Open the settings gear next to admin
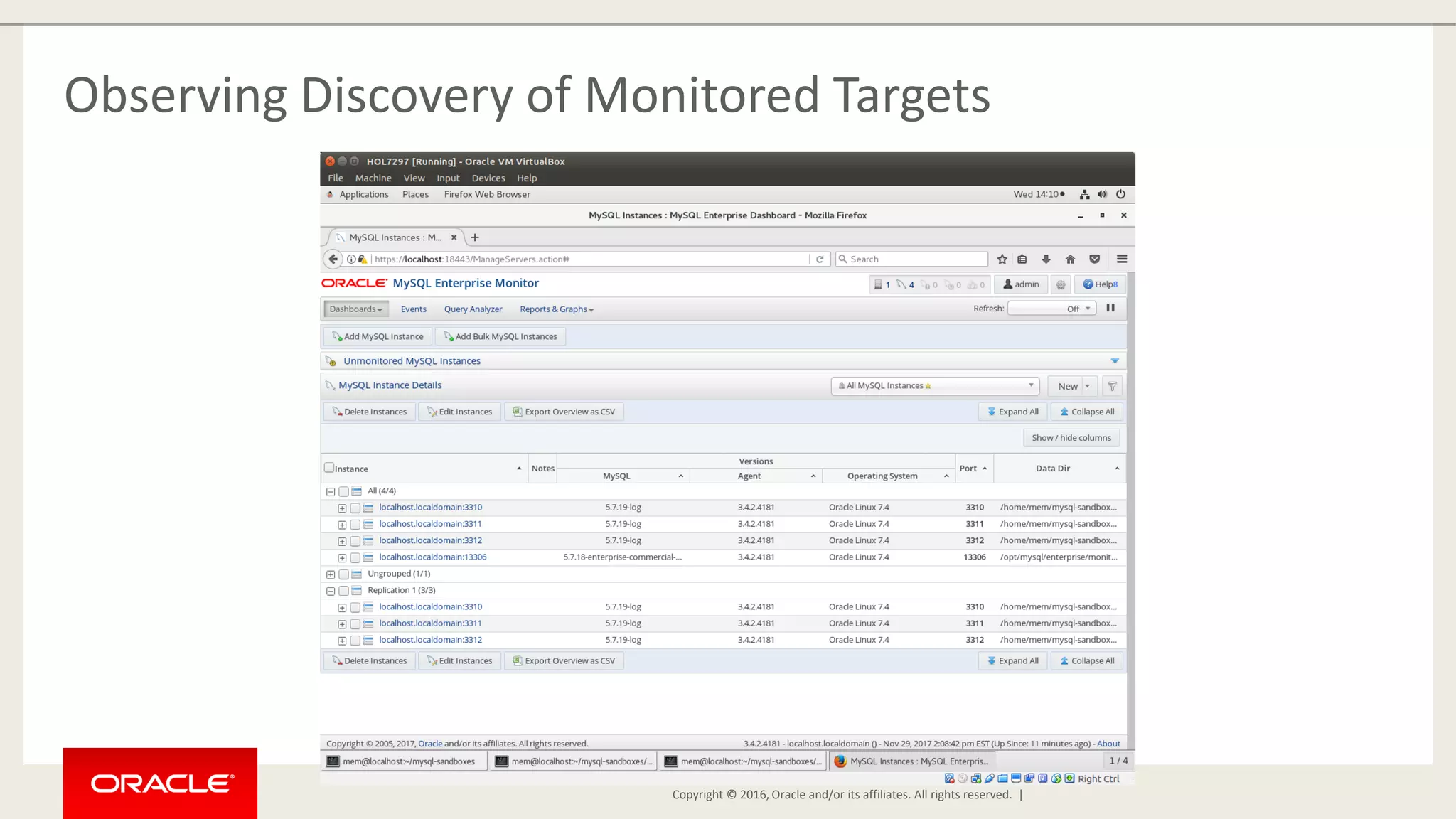Screen dimensions: 1456x819 pyautogui.click(x=1061, y=284)
